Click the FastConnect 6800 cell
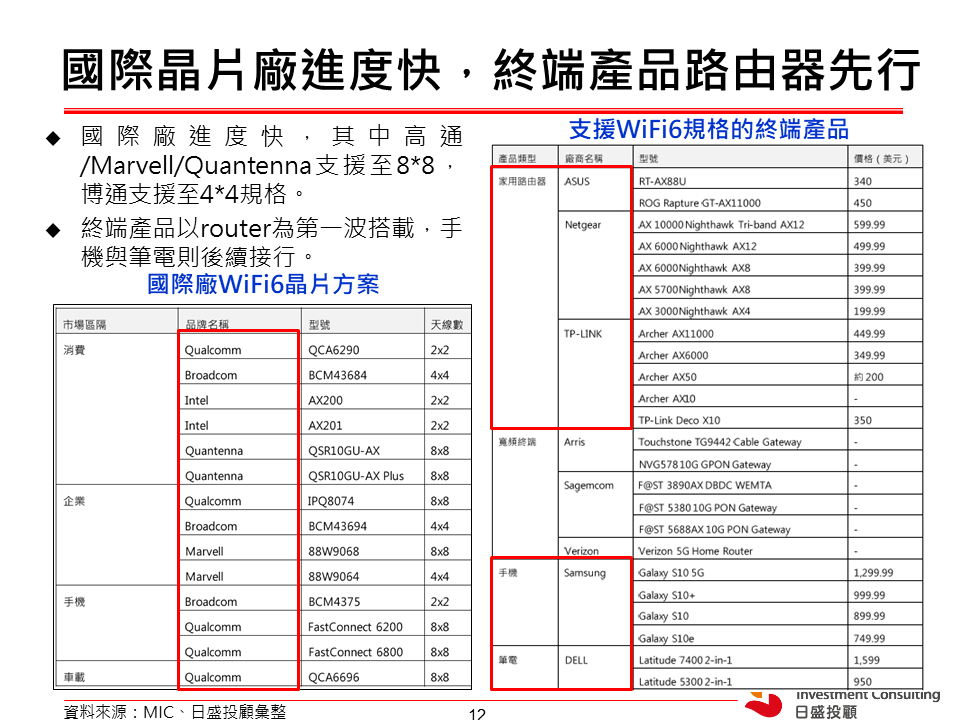The width and height of the screenshot is (960, 720). point(355,652)
